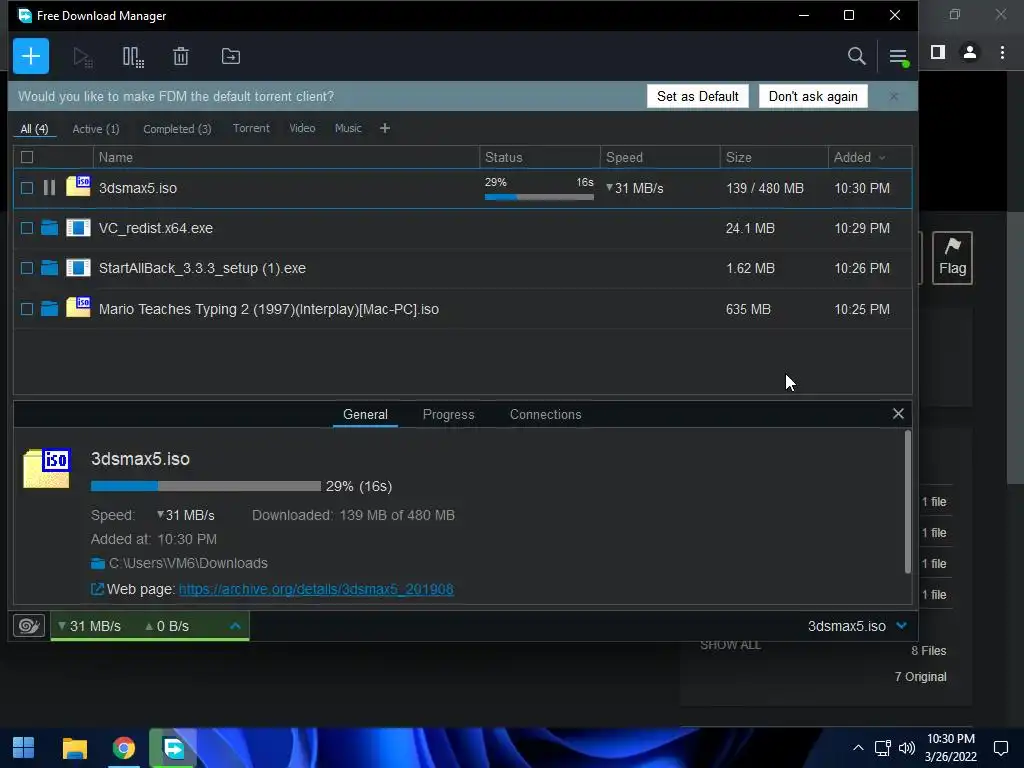Sort by Added column header
The image size is (1024, 768).
tap(859, 157)
